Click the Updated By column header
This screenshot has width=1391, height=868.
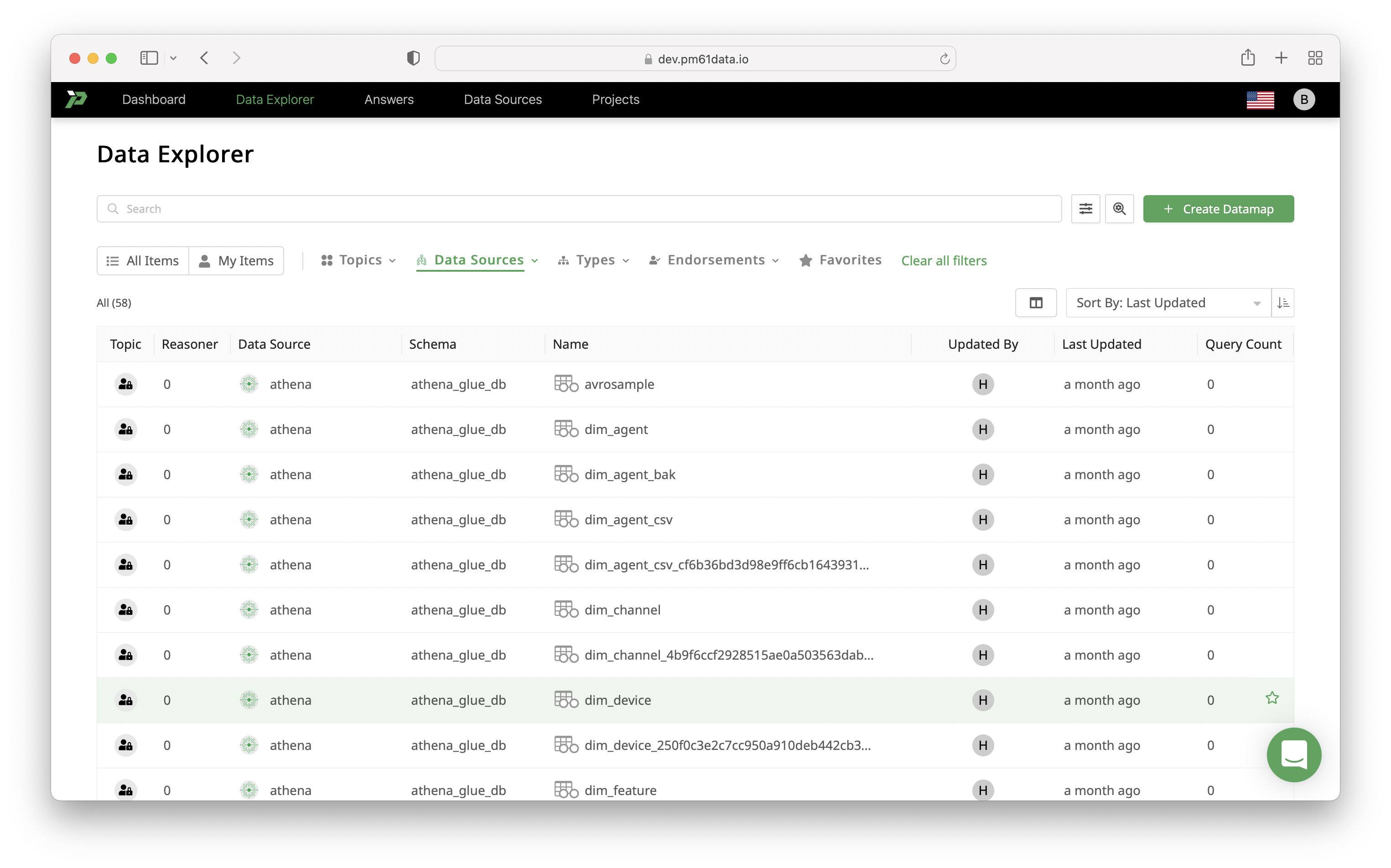pos(983,344)
